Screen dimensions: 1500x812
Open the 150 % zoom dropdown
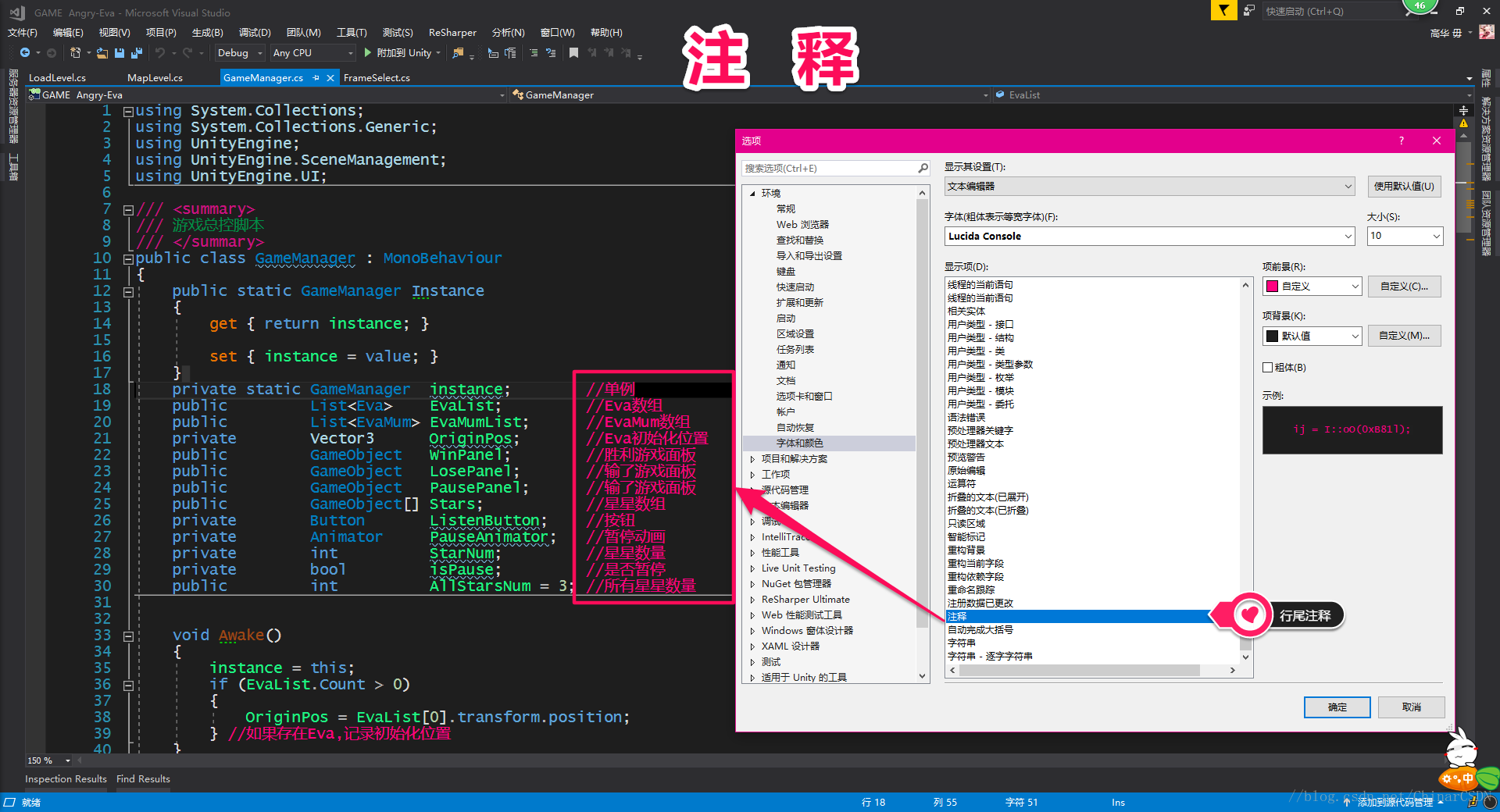(x=49, y=760)
